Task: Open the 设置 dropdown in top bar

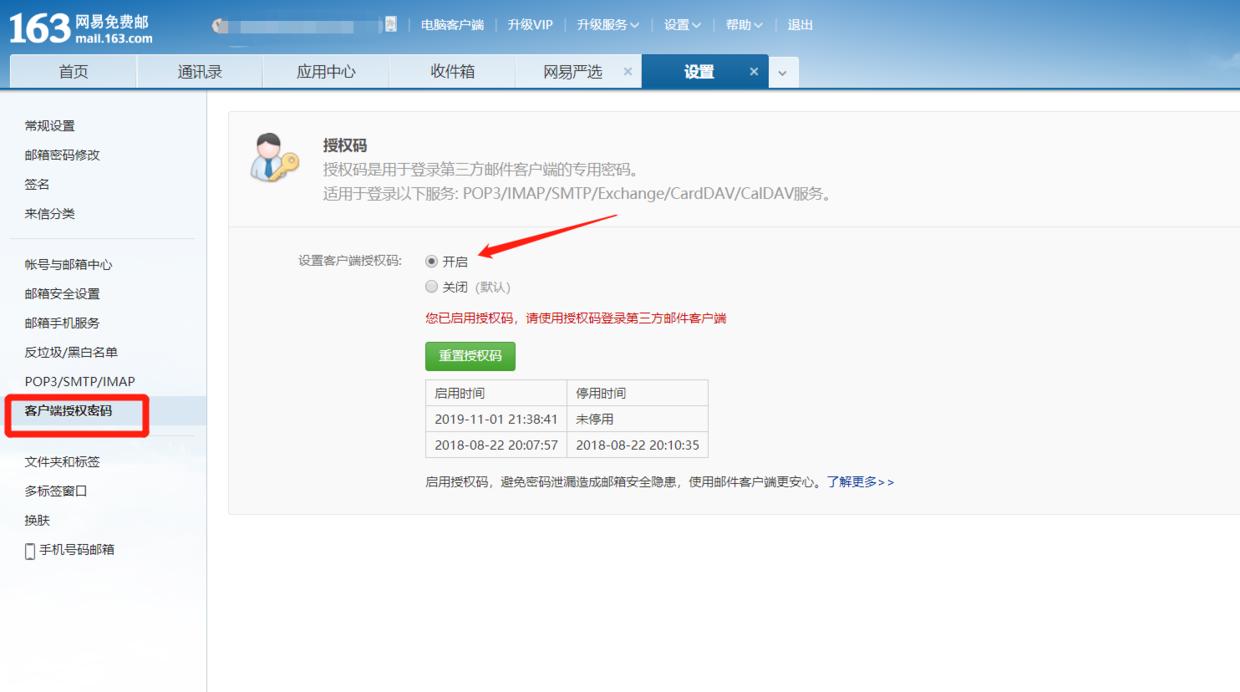Action: (681, 24)
